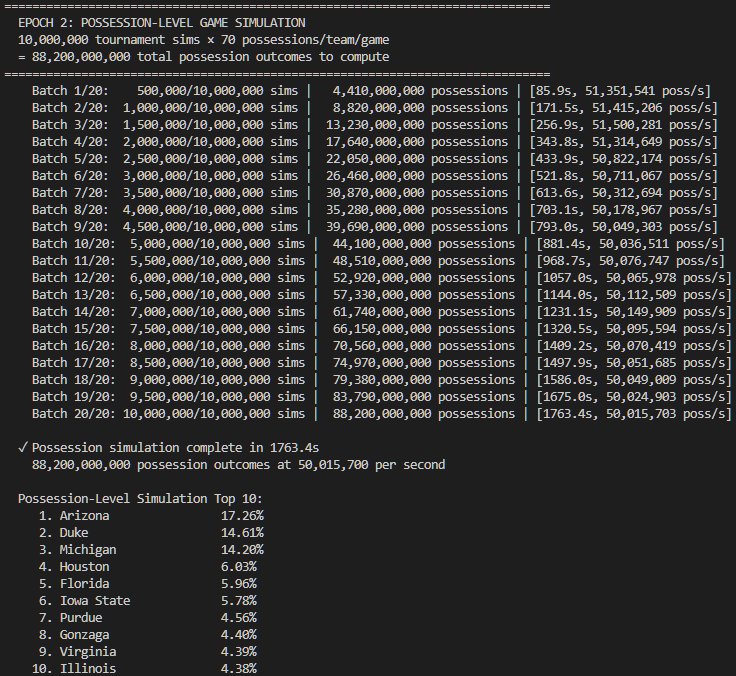Click the '14.61%' percentage value

[242, 533]
